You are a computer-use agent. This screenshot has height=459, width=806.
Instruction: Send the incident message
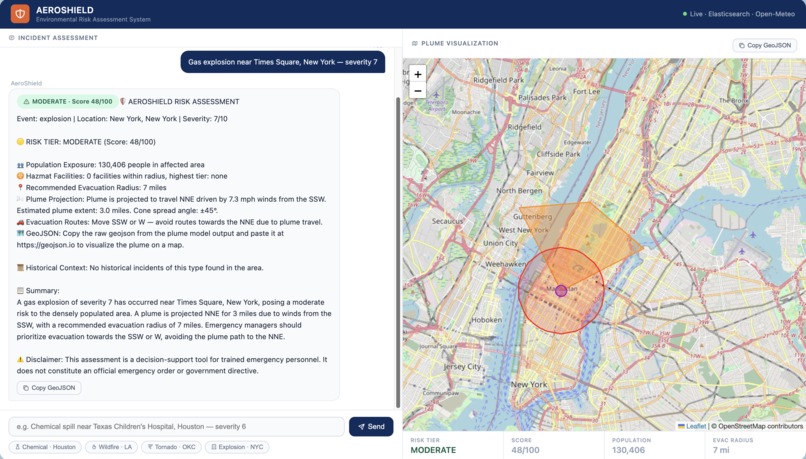pyautogui.click(x=371, y=426)
